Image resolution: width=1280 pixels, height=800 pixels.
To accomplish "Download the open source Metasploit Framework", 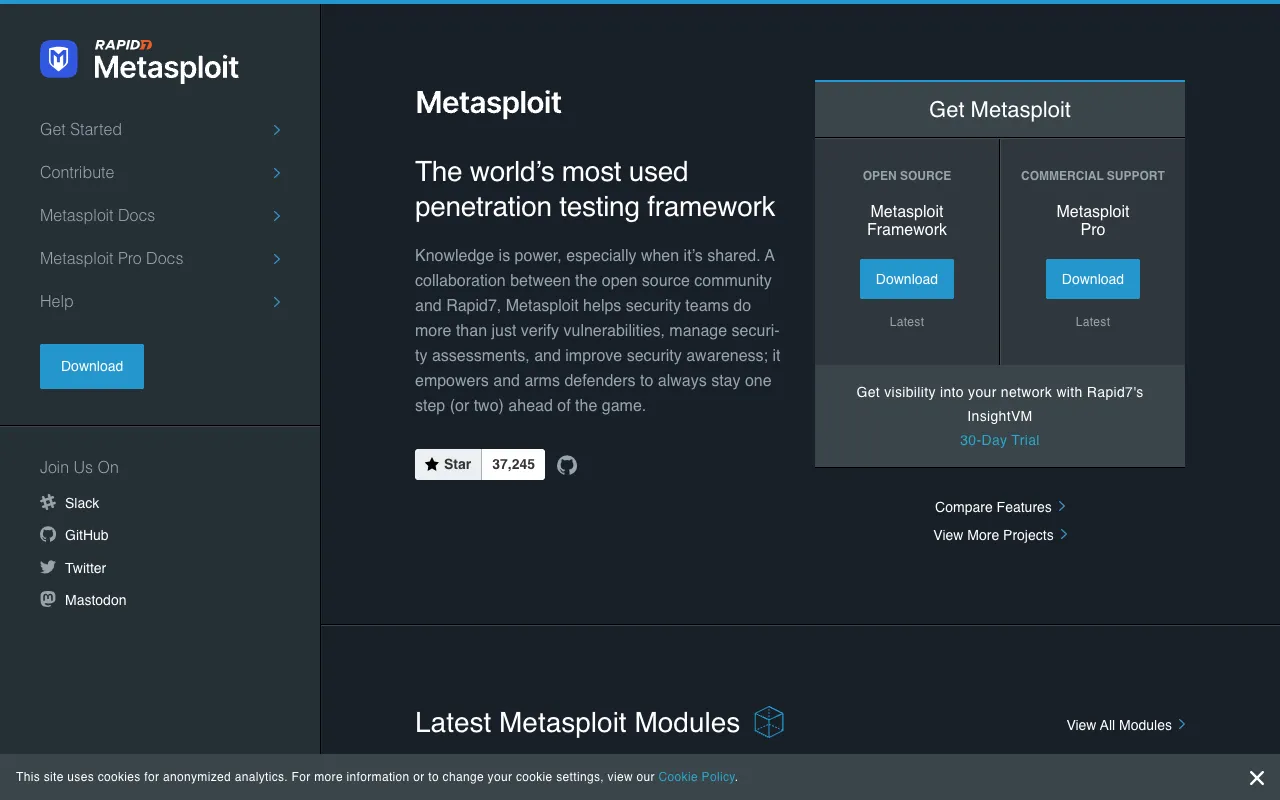I will click(x=906, y=279).
